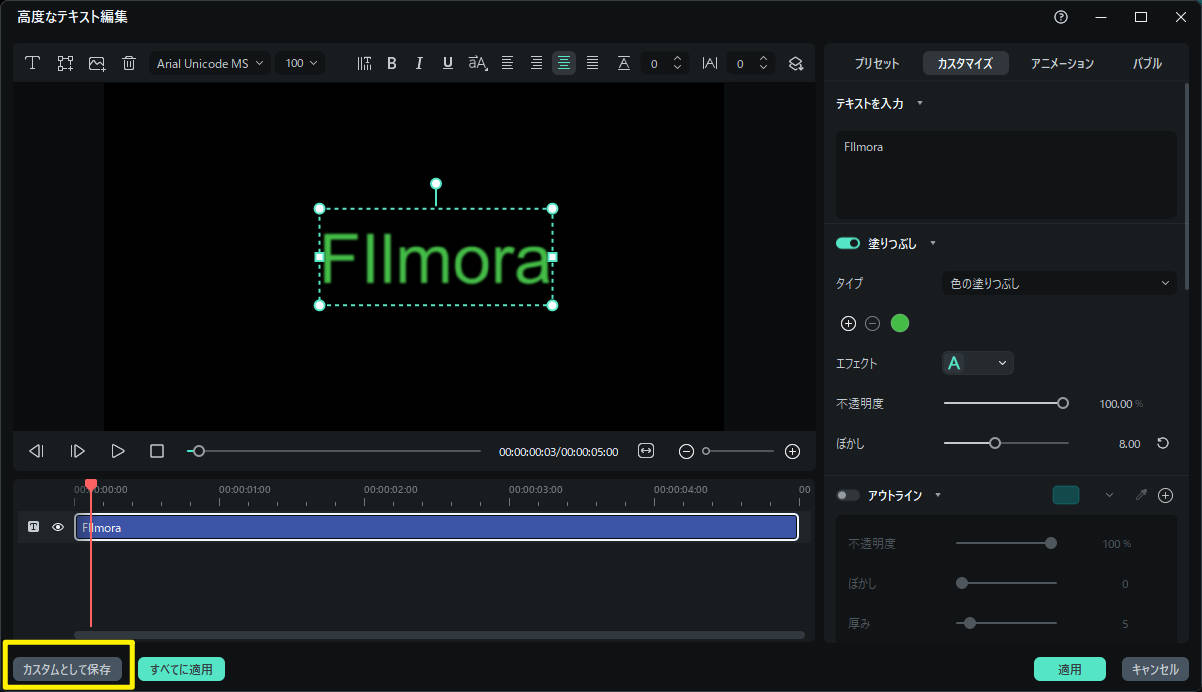Click the カスタムとして保存 button
The image size is (1202, 692).
67,669
